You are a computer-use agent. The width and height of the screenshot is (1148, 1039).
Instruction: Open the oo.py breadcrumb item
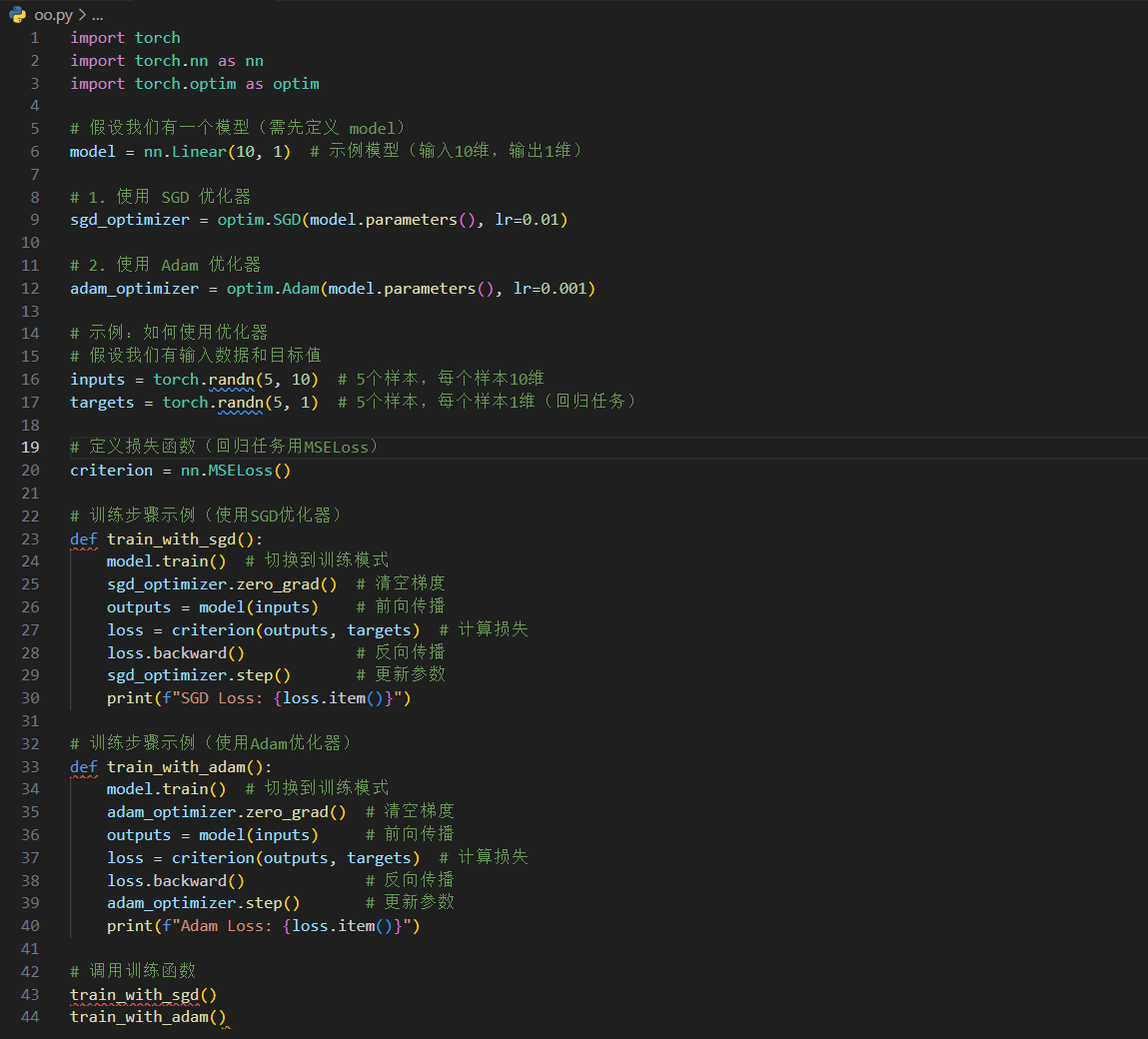tap(53, 15)
